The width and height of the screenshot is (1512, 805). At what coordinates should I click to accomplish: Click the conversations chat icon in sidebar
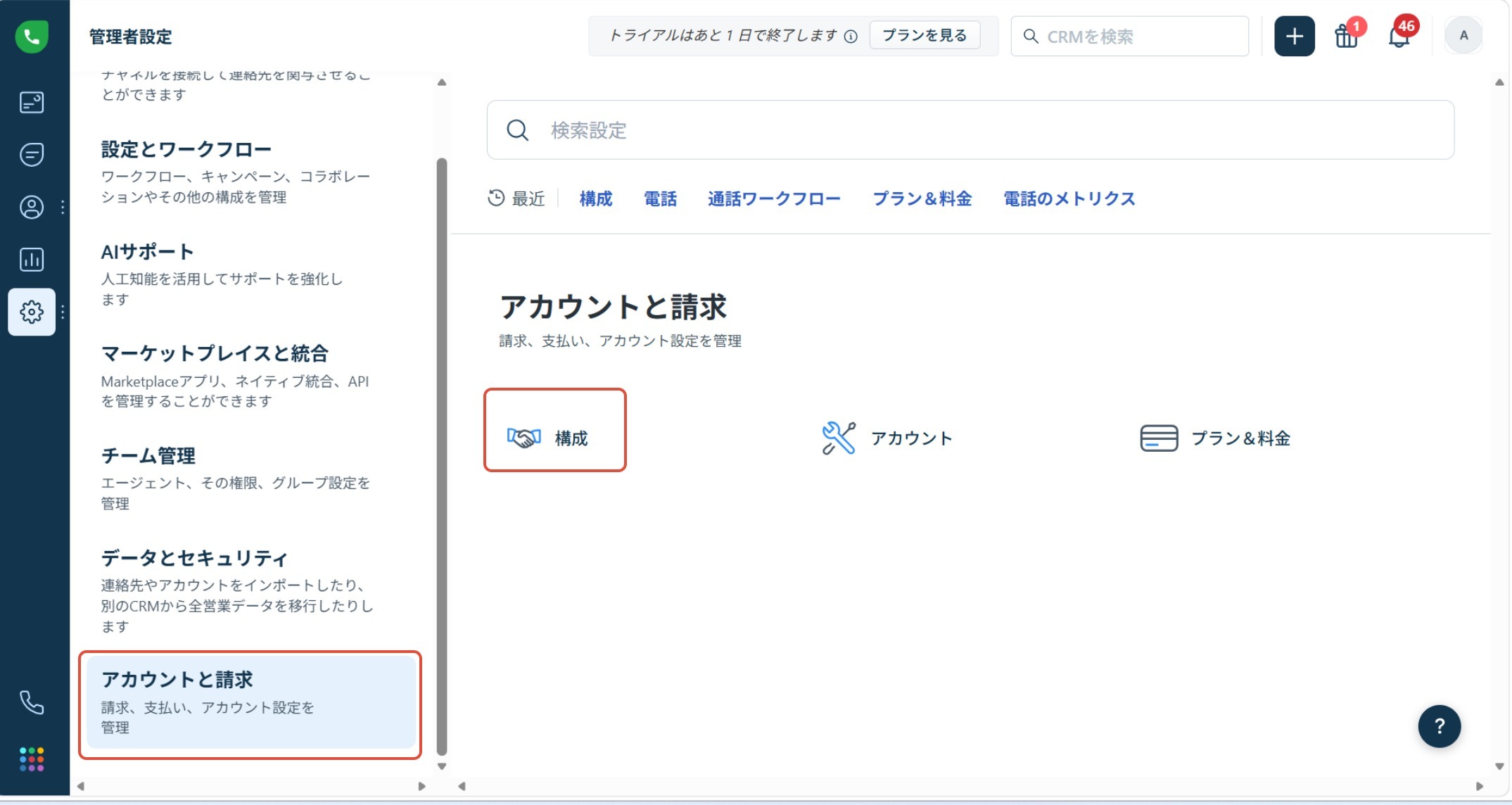[x=32, y=154]
